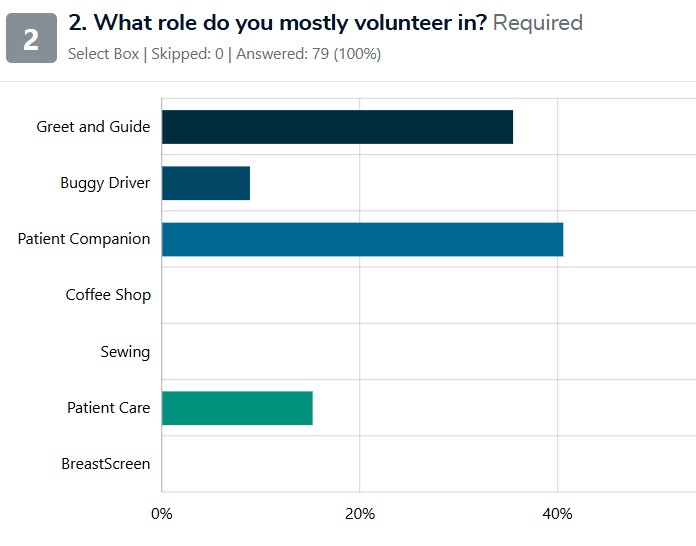Viewport: 696px width, 546px height.
Task: Click the Buggy Driver category label
Action: [105, 183]
